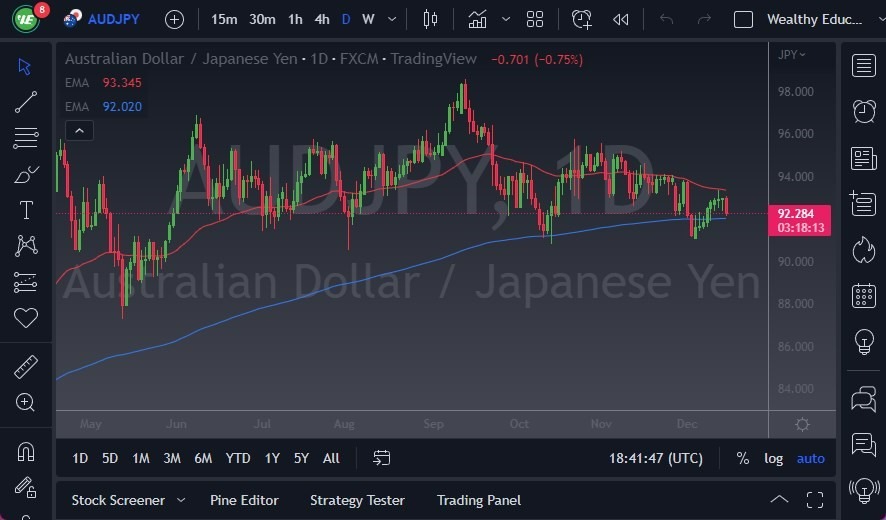Viewport: 886px width, 520px height.
Task: Open the private chat messages panel
Action: coord(863,444)
